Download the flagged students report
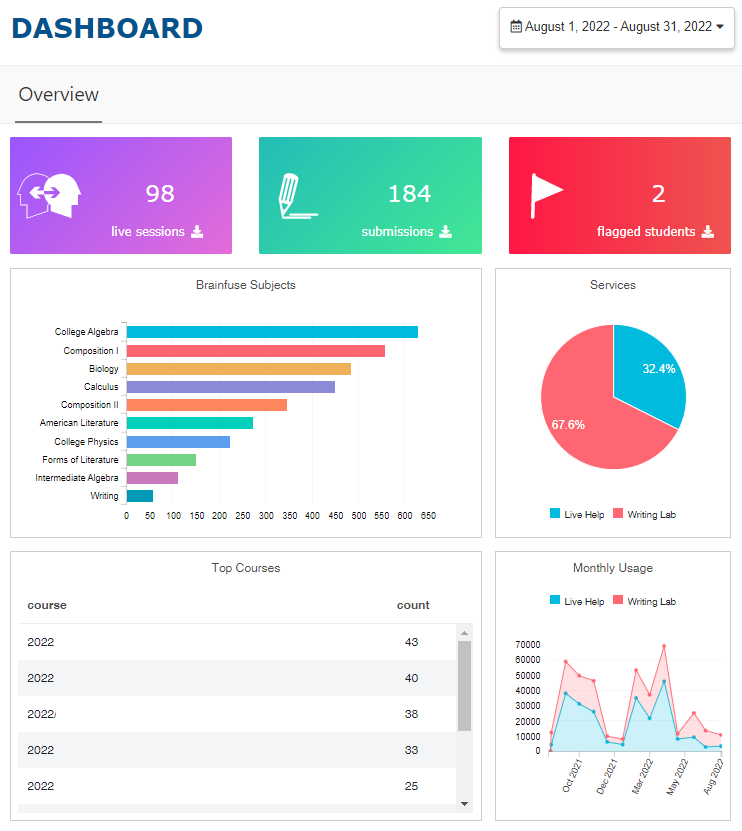Viewport: 742px width, 831px height. pos(708,232)
